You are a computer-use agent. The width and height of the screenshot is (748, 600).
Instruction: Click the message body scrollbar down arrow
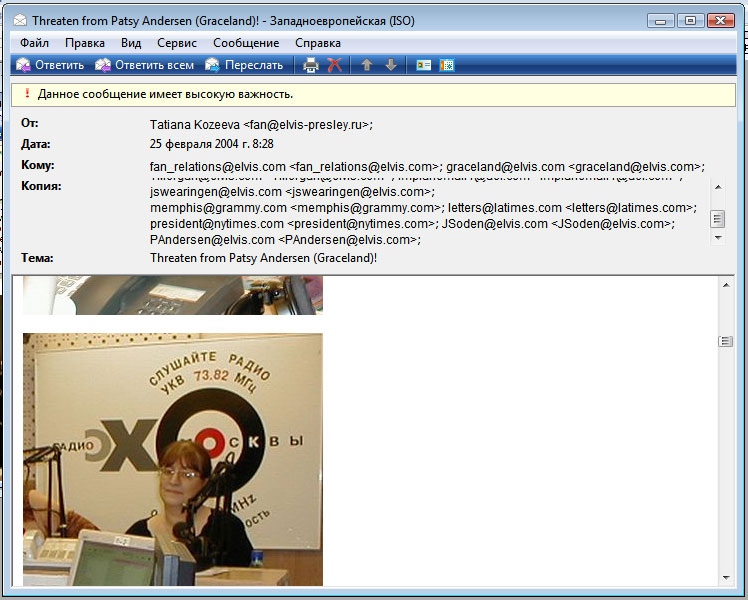[726, 578]
